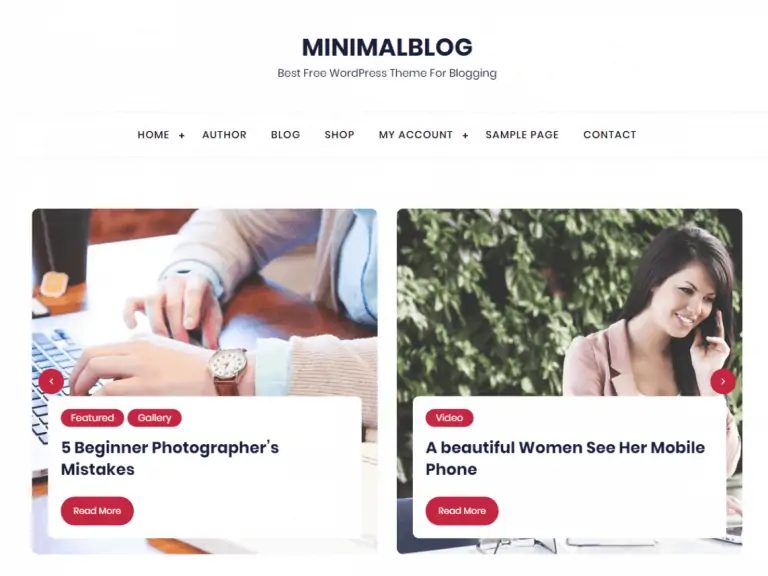
Task: Open A beautiful Women See Her Mobile Phone post
Action: coord(565,458)
